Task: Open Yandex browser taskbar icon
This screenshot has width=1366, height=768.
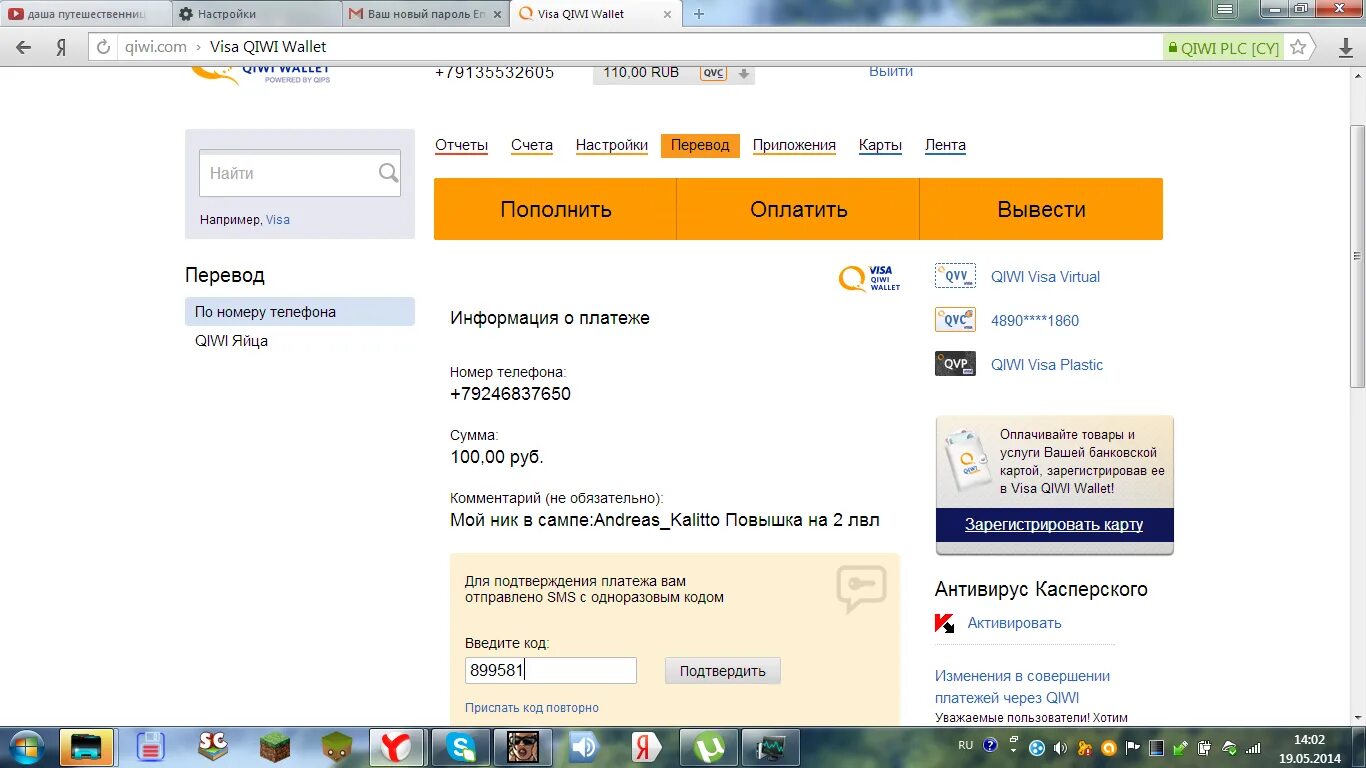Action: coord(397,747)
